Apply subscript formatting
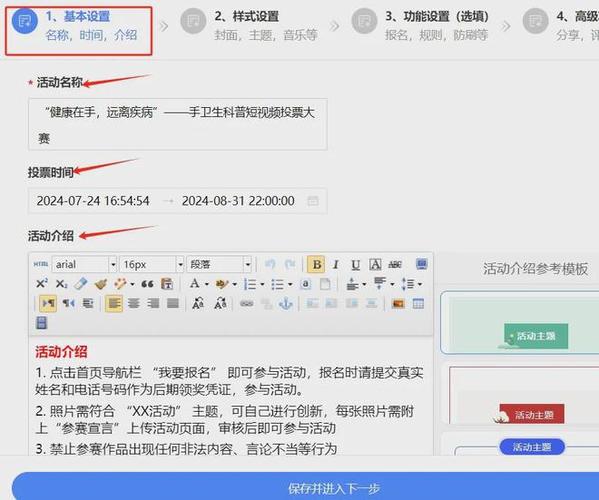This screenshot has height=500, width=599. click(61, 284)
